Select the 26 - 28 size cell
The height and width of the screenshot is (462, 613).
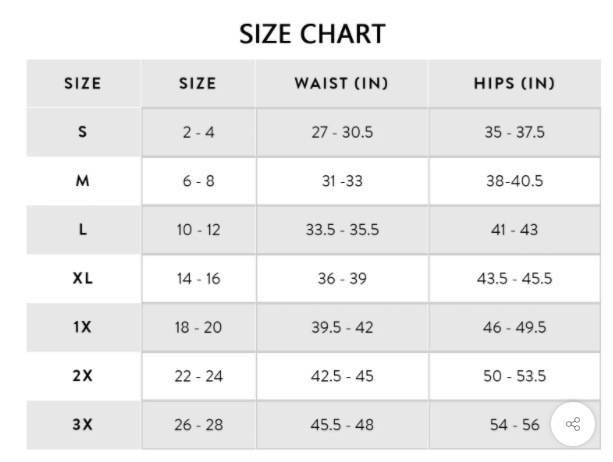click(x=198, y=425)
